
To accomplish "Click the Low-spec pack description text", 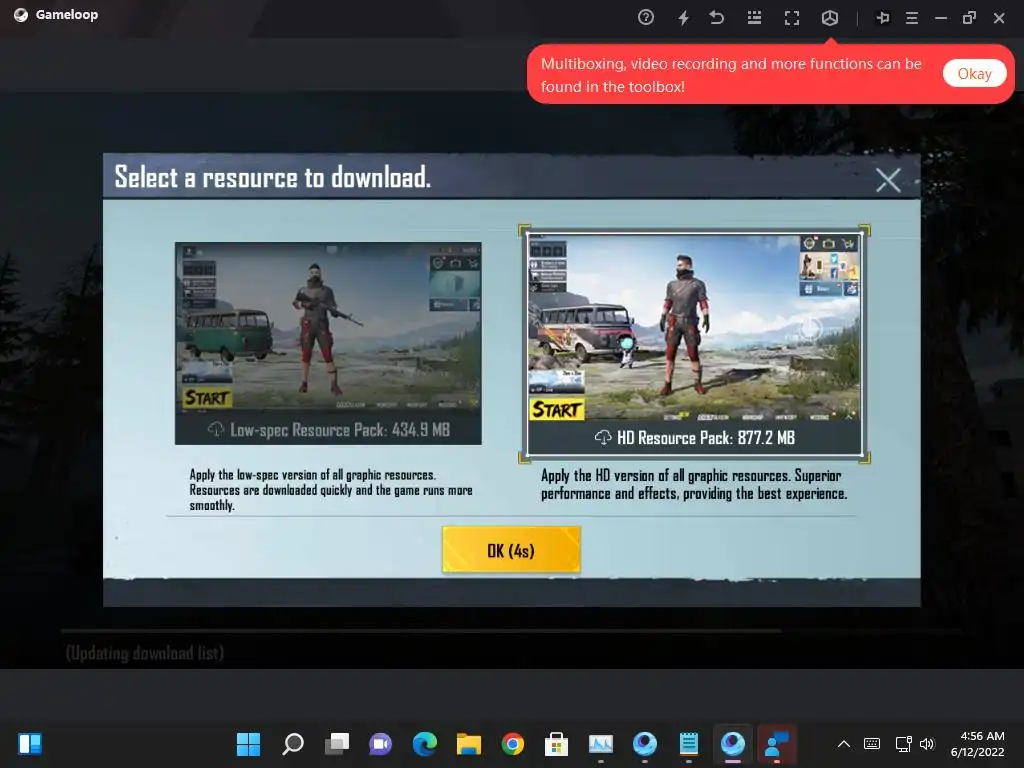I will (330, 490).
